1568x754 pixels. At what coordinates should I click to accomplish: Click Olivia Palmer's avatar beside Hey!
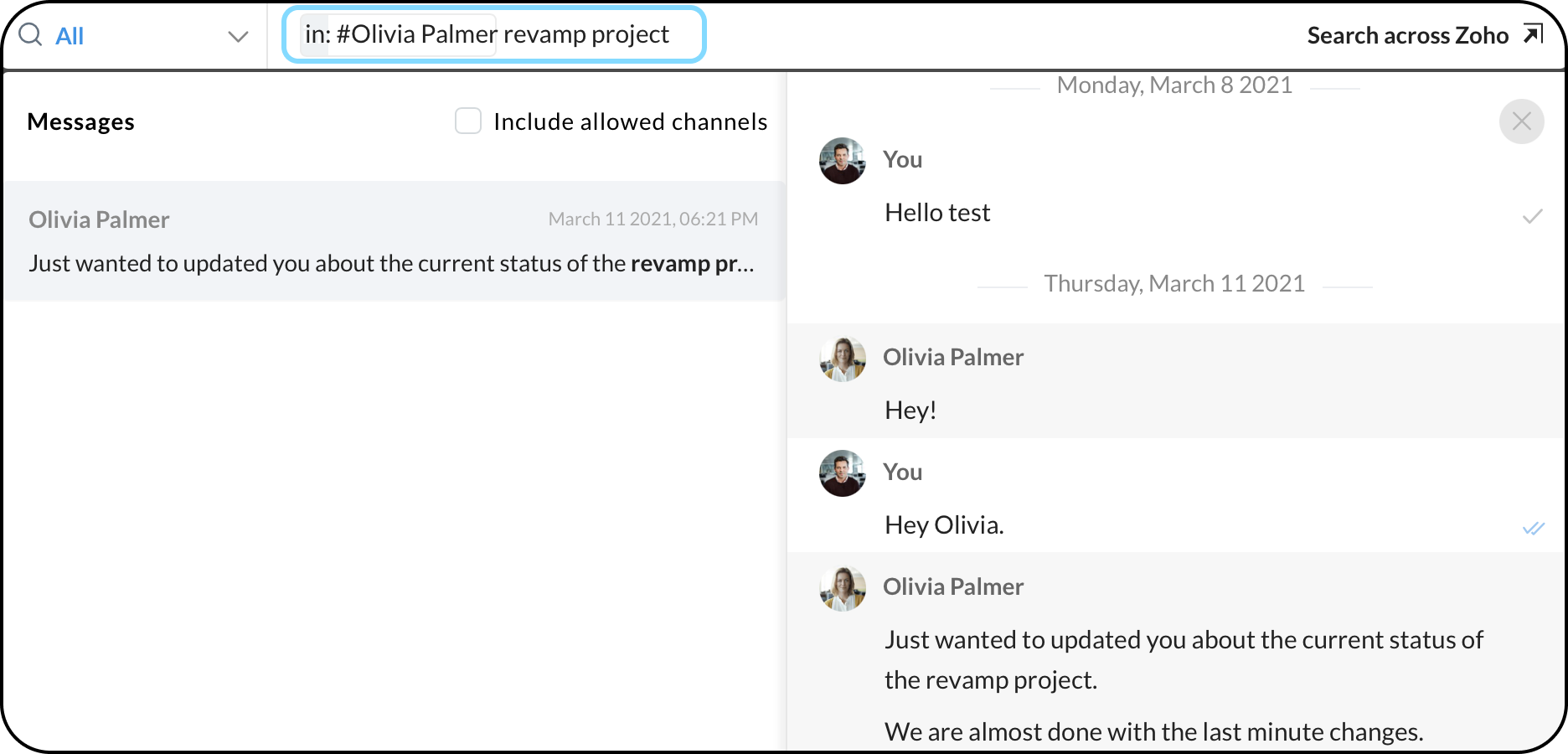click(843, 359)
